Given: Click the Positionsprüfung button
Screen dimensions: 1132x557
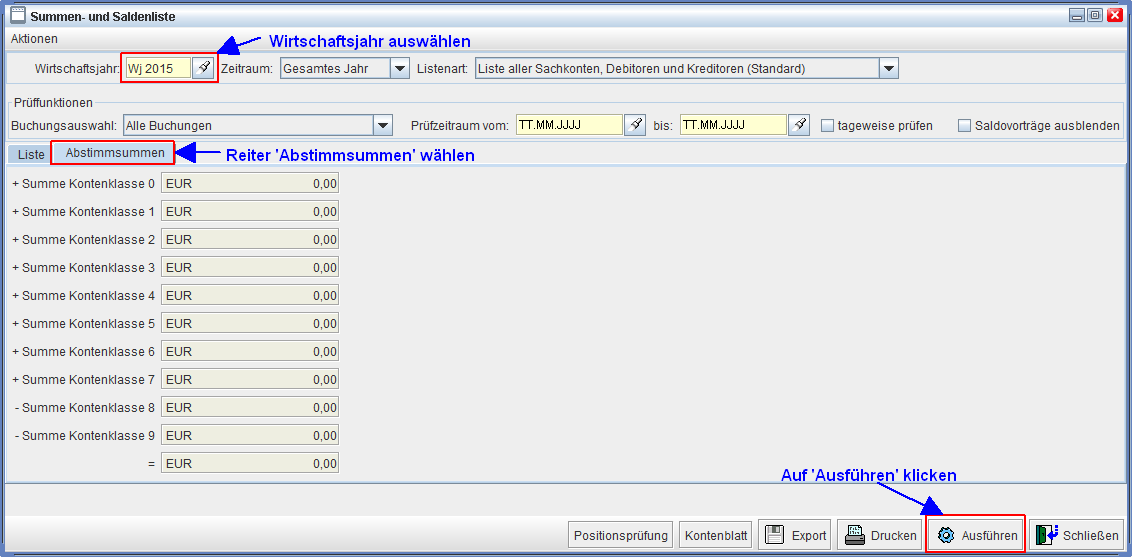Looking at the screenshot, I should click(620, 535).
